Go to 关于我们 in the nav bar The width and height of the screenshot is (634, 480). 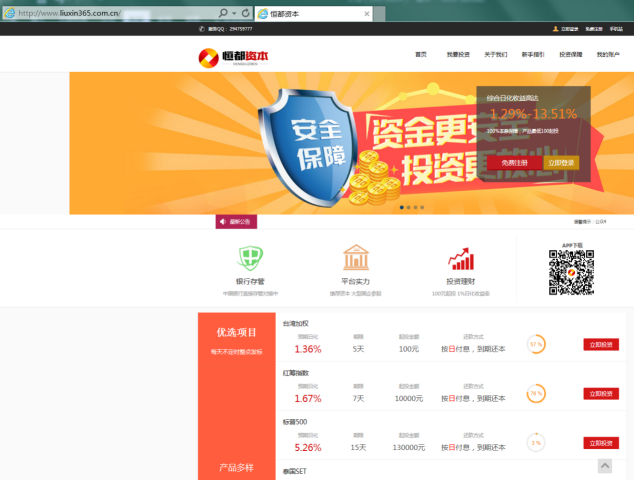coord(496,55)
